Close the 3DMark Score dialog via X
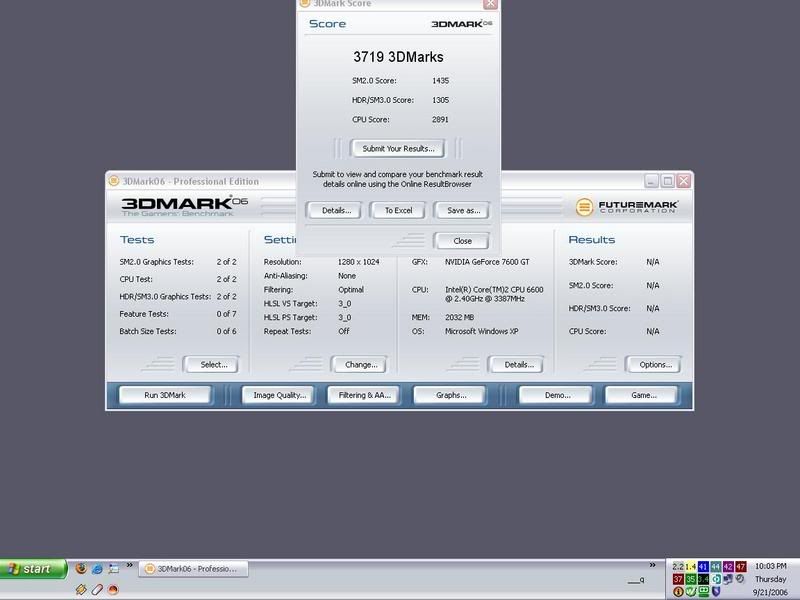The width and height of the screenshot is (800, 600). click(x=490, y=4)
